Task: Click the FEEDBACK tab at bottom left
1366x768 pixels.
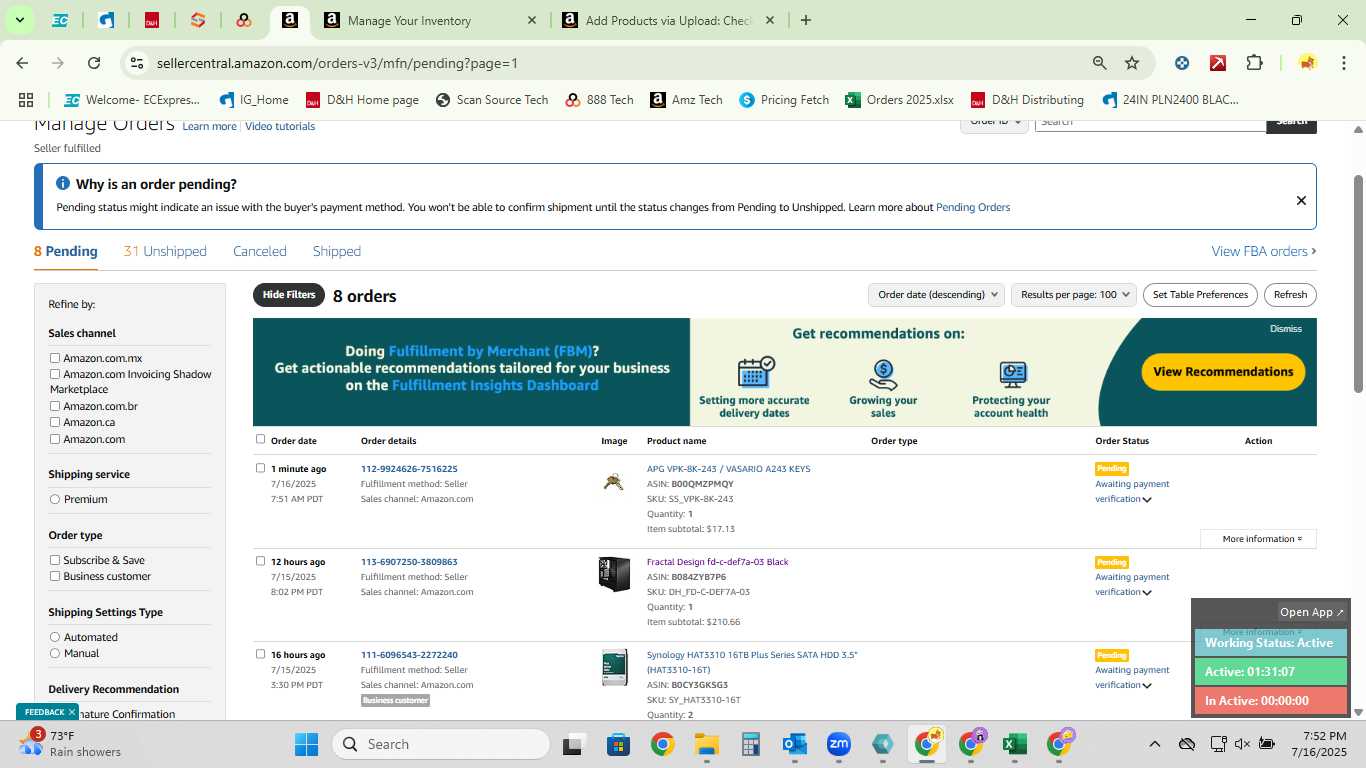Action: pyautogui.click(x=46, y=712)
